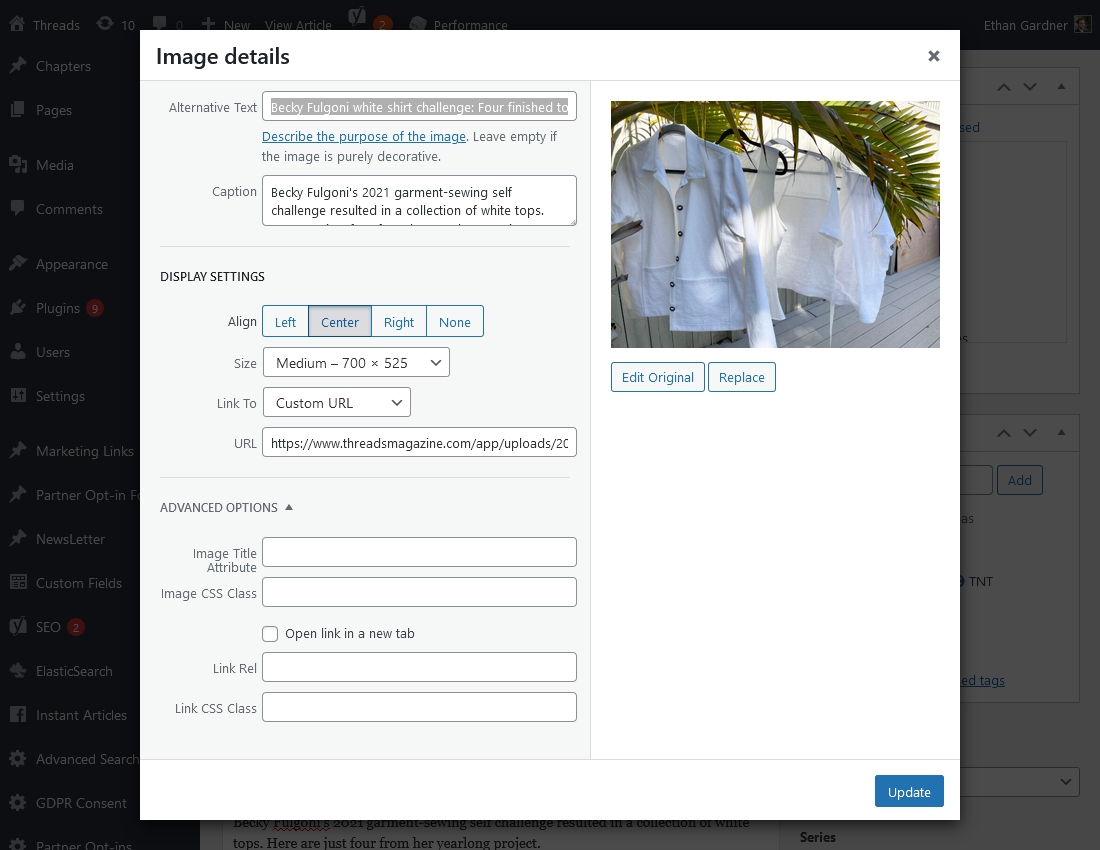The image size is (1100, 850).
Task: Open the Users admin page
Action: click(x=52, y=352)
